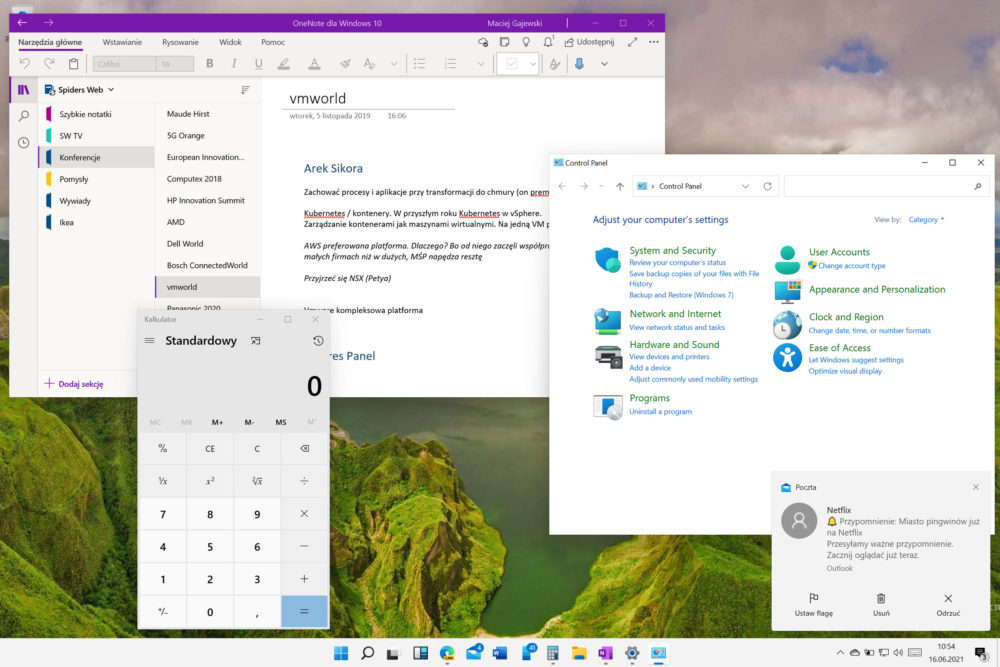The width and height of the screenshot is (1000, 667).
Task: Open notification center icon on taskbar
Action: pos(981,652)
